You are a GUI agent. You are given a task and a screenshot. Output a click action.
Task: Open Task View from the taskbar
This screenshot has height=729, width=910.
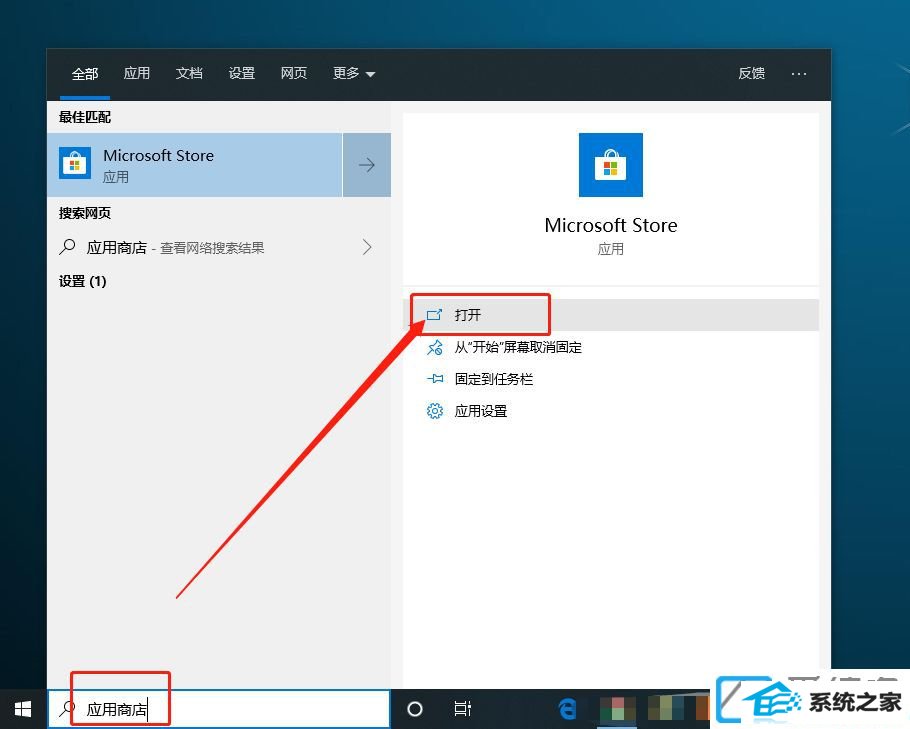[463, 709]
